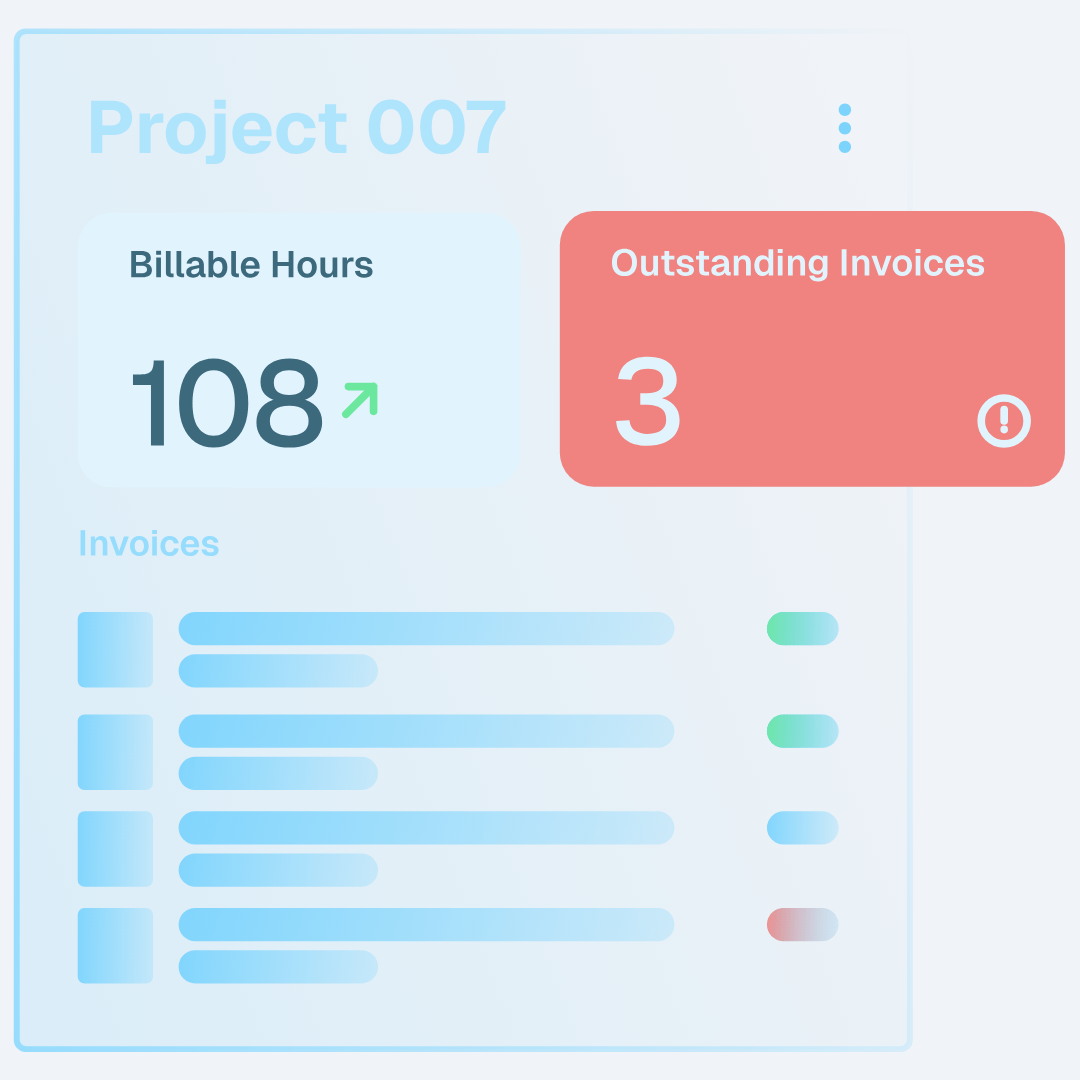Viewport: 1080px width, 1080px height.
Task: Click the green upward trend arrow
Action: [360, 399]
